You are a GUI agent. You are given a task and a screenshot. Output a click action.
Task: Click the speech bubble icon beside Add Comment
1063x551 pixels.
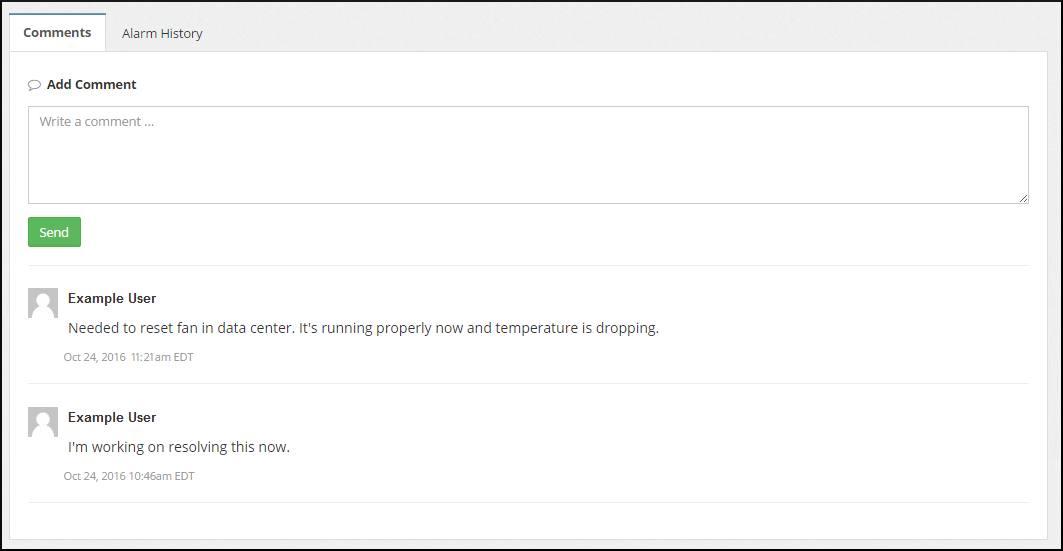pos(34,85)
